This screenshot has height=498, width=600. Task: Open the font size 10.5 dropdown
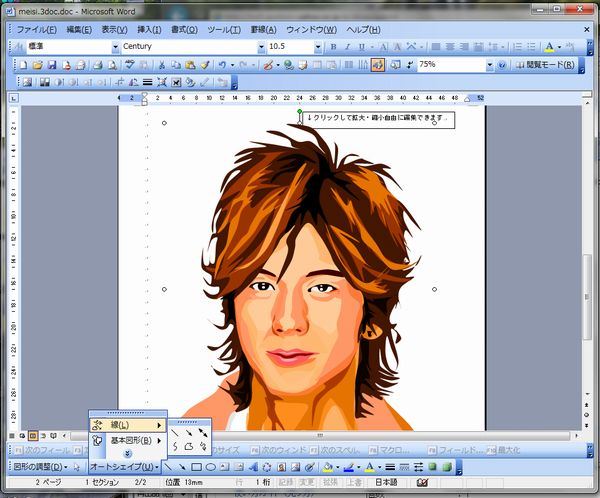tap(317, 47)
